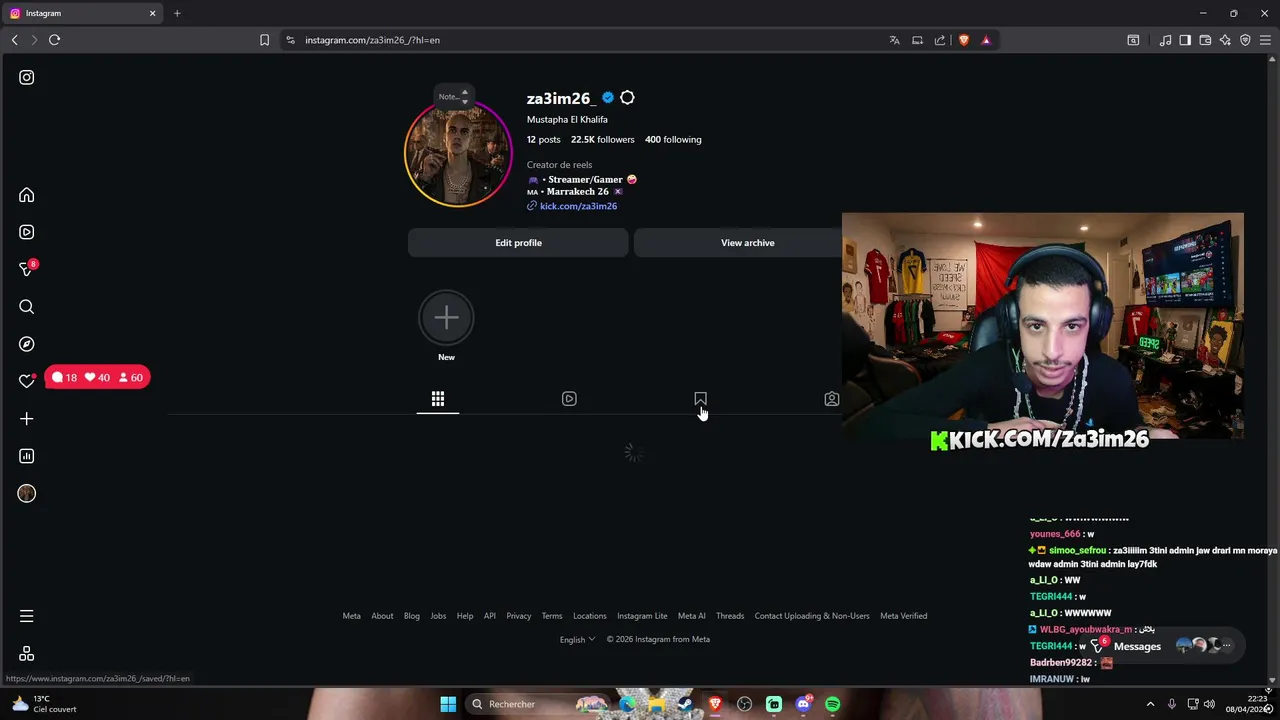Open the English language dropdown
This screenshot has height=720, width=1280.
click(x=577, y=639)
